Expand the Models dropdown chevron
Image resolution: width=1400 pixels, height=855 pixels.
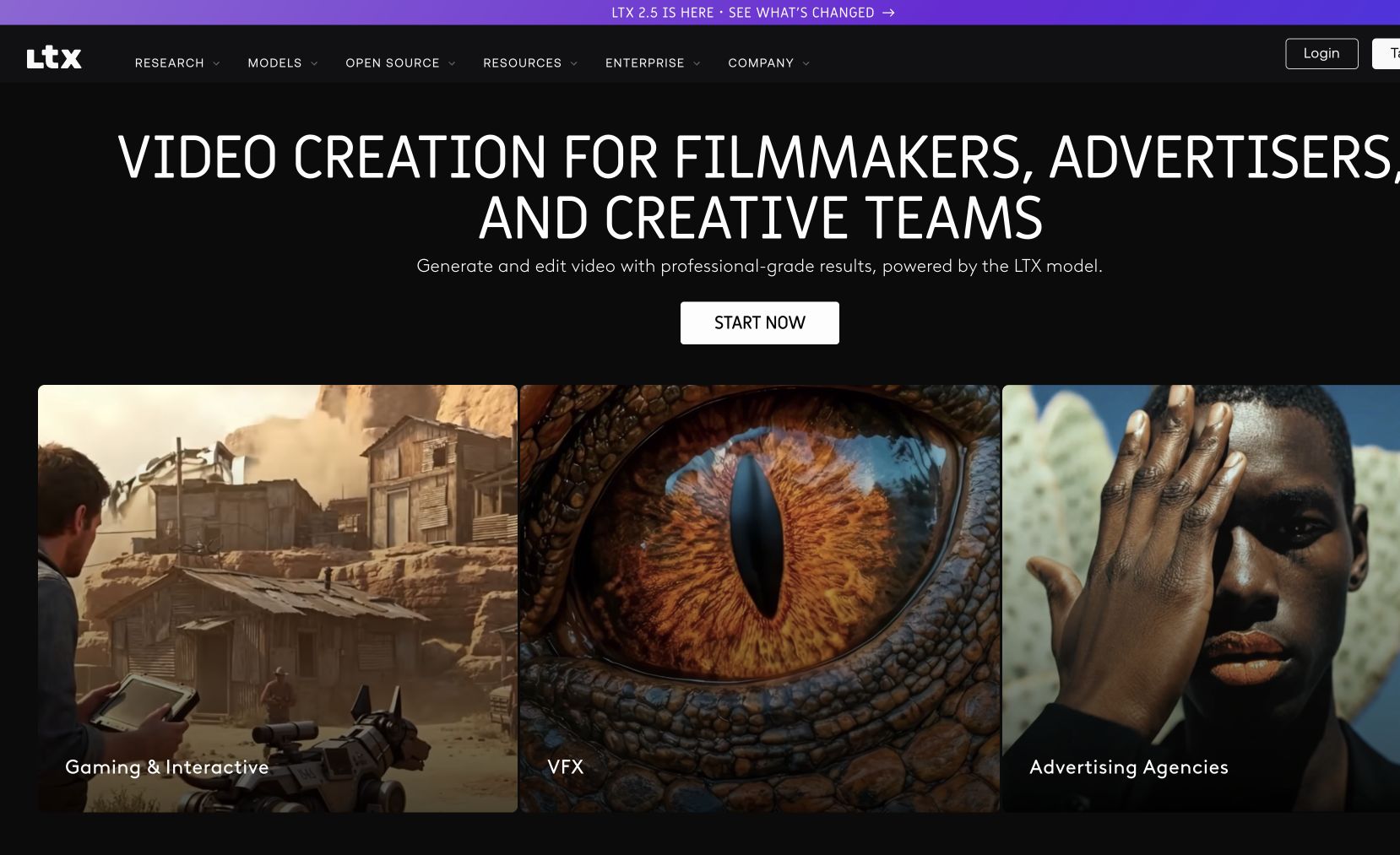tap(314, 63)
